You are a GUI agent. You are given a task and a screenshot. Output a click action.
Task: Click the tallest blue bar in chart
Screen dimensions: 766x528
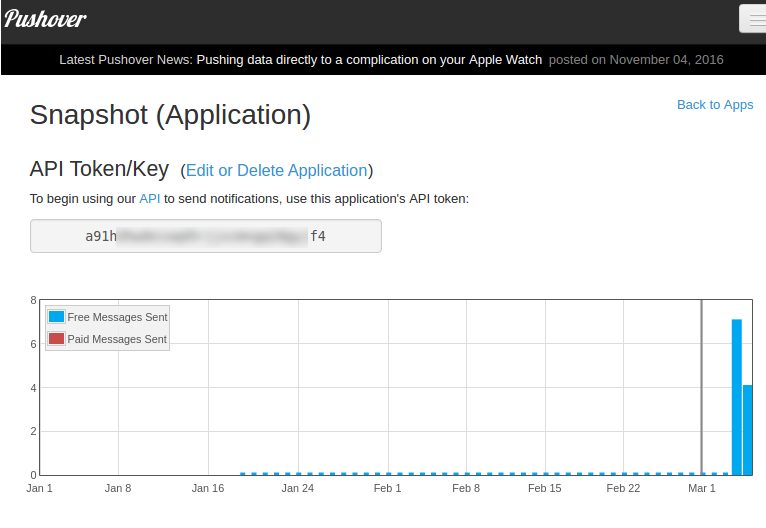pyautogui.click(x=736, y=397)
